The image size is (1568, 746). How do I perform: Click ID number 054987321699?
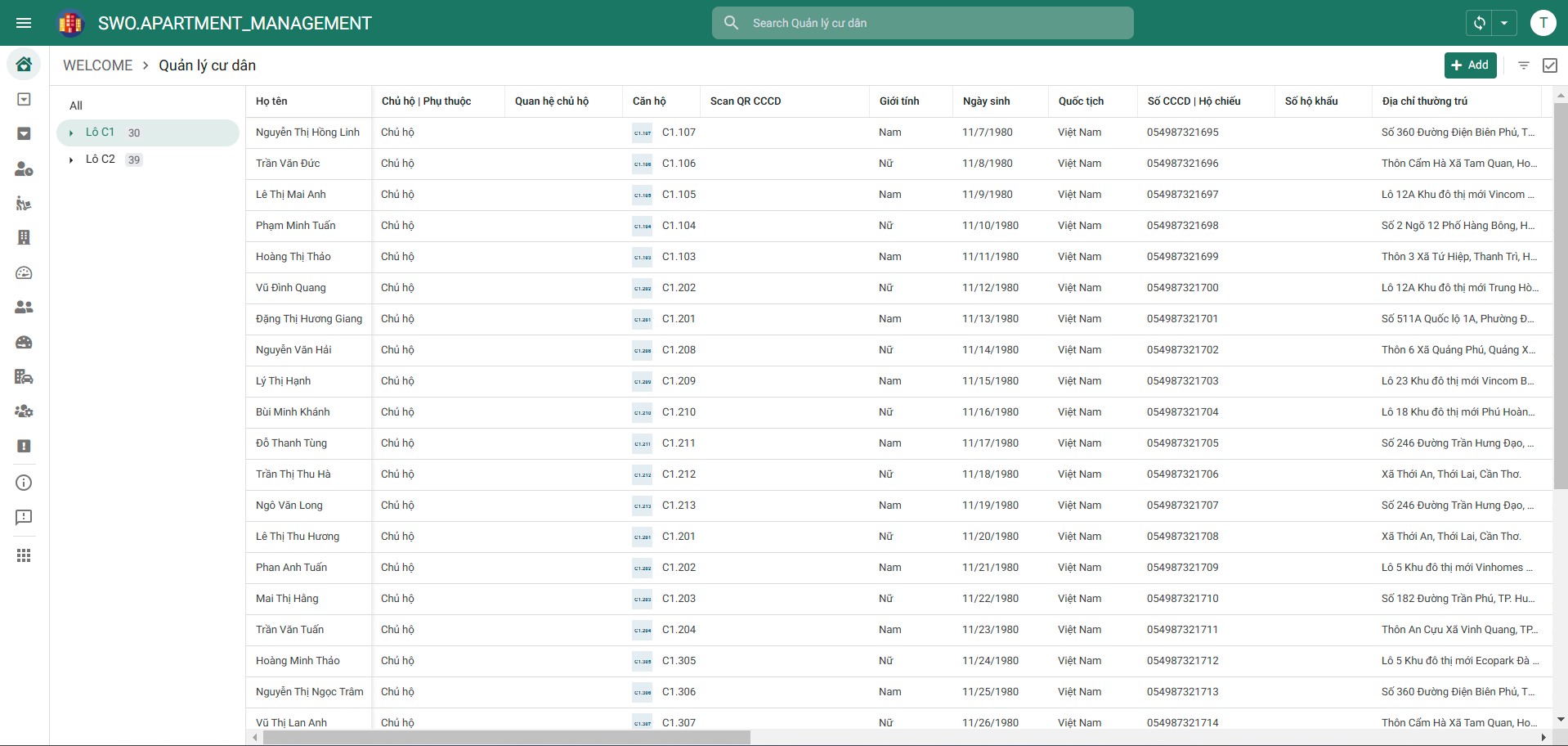(1182, 257)
